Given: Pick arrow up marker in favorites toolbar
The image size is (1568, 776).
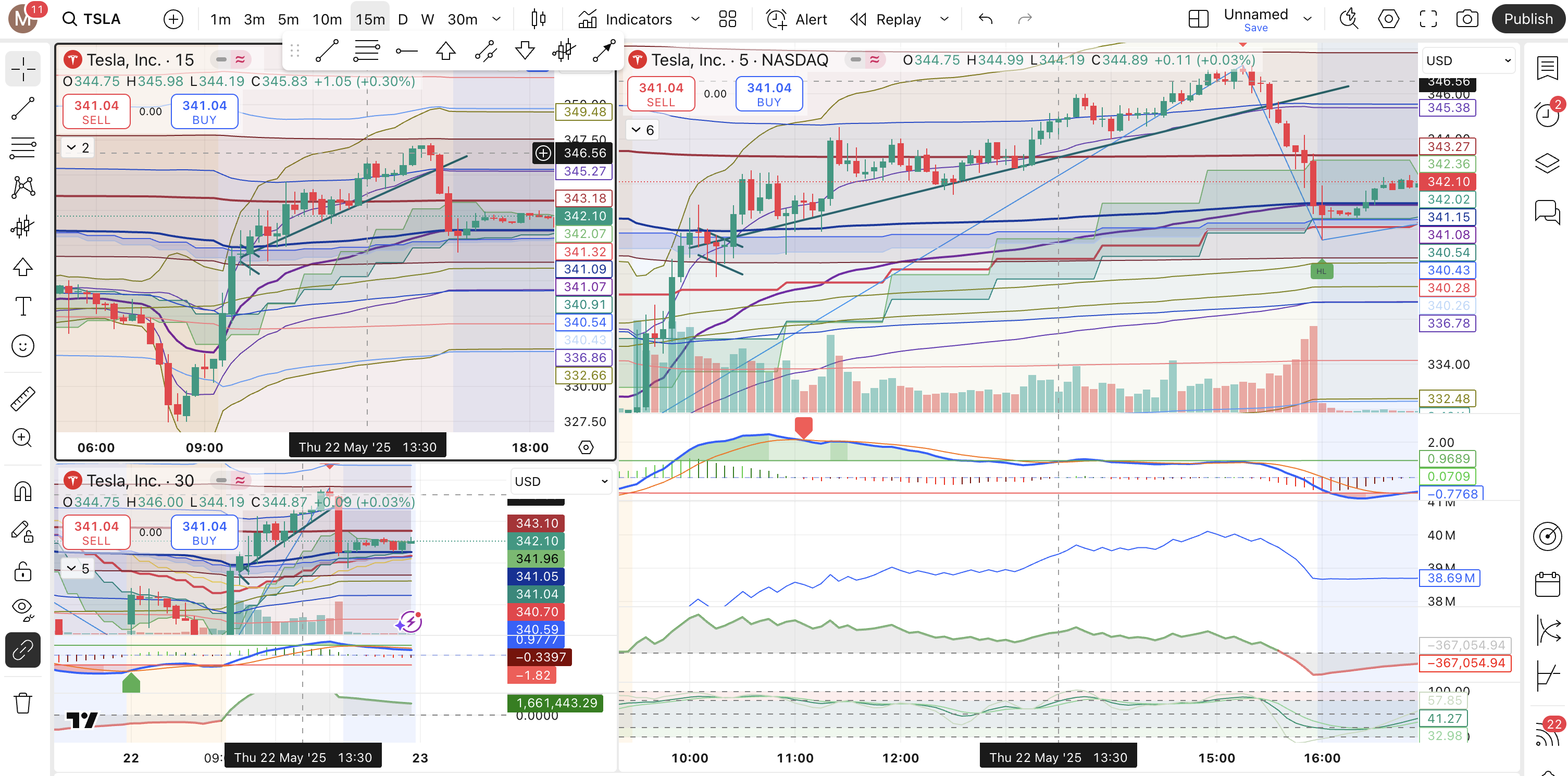Looking at the screenshot, I should tap(445, 51).
